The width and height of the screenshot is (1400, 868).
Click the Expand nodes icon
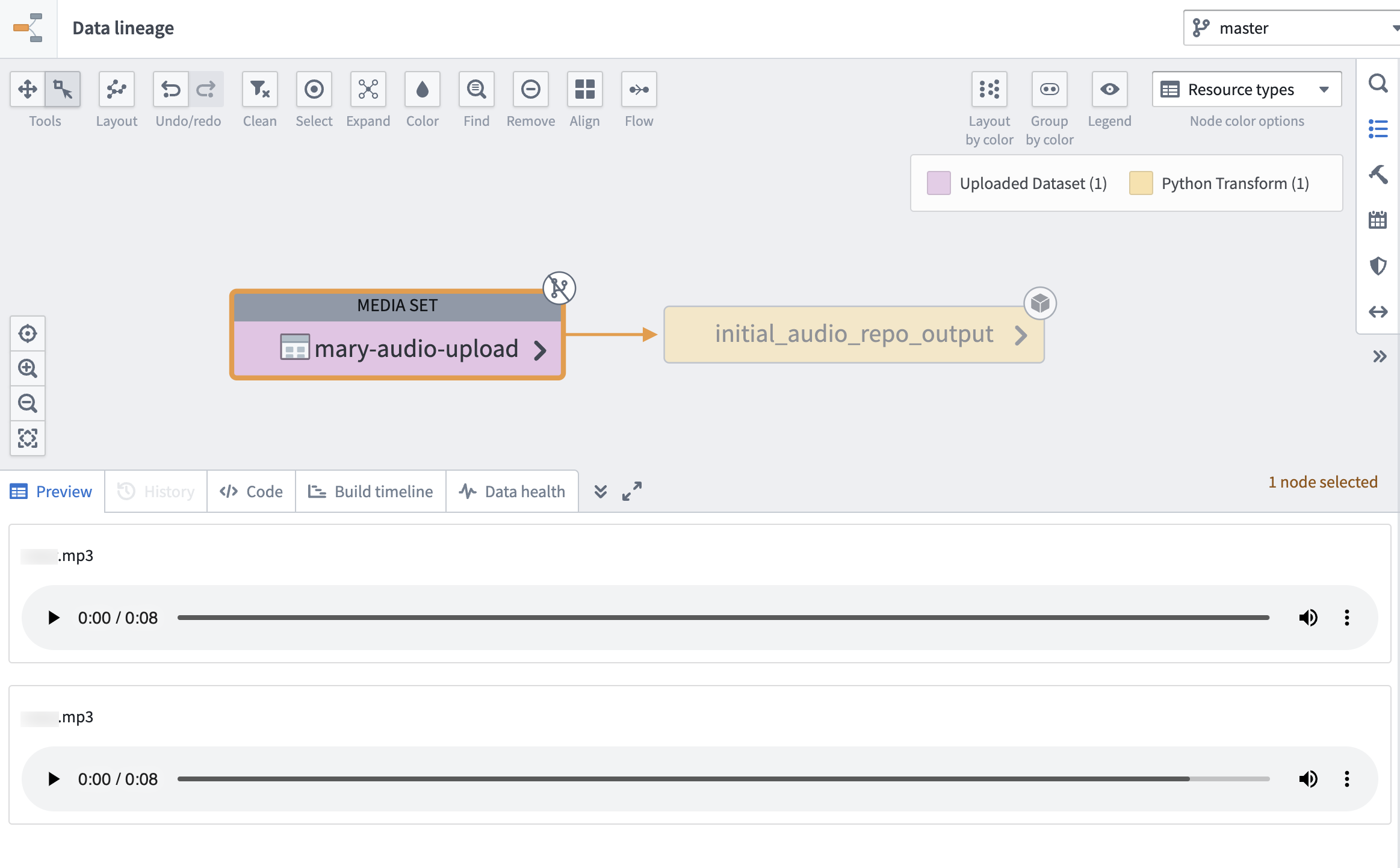click(x=368, y=90)
